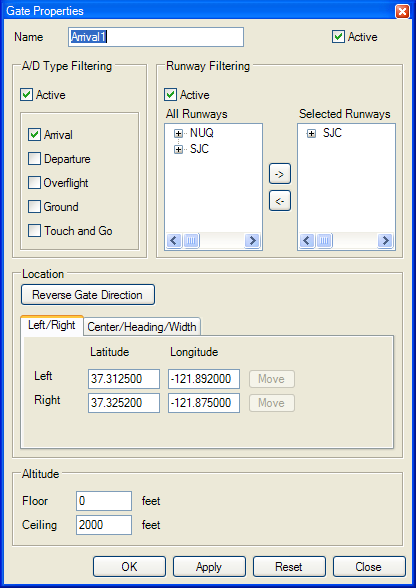Click the Reset button
The image size is (416, 588).
click(x=289, y=567)
